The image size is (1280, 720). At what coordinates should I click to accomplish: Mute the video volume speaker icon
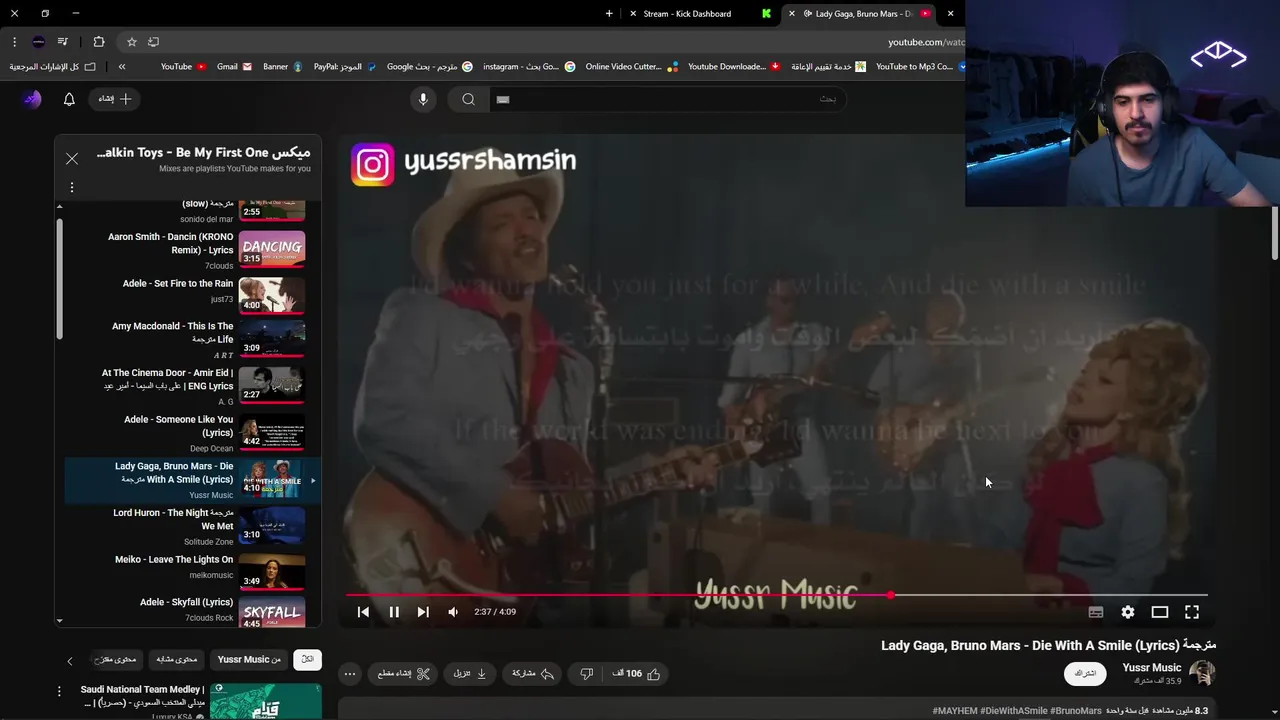point(453,612)
